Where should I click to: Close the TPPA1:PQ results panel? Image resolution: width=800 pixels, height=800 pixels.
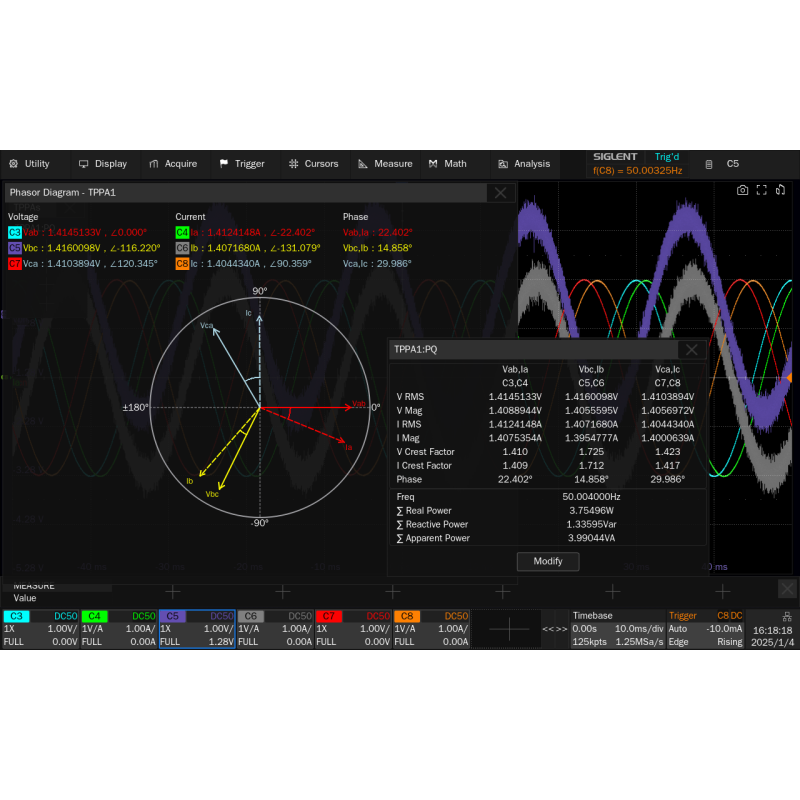point(690,349)
